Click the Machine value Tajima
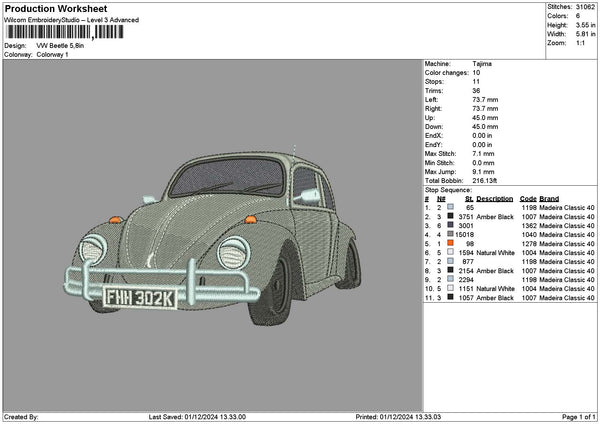The width and height of the screenshot is (600, 424). point(481,63)
